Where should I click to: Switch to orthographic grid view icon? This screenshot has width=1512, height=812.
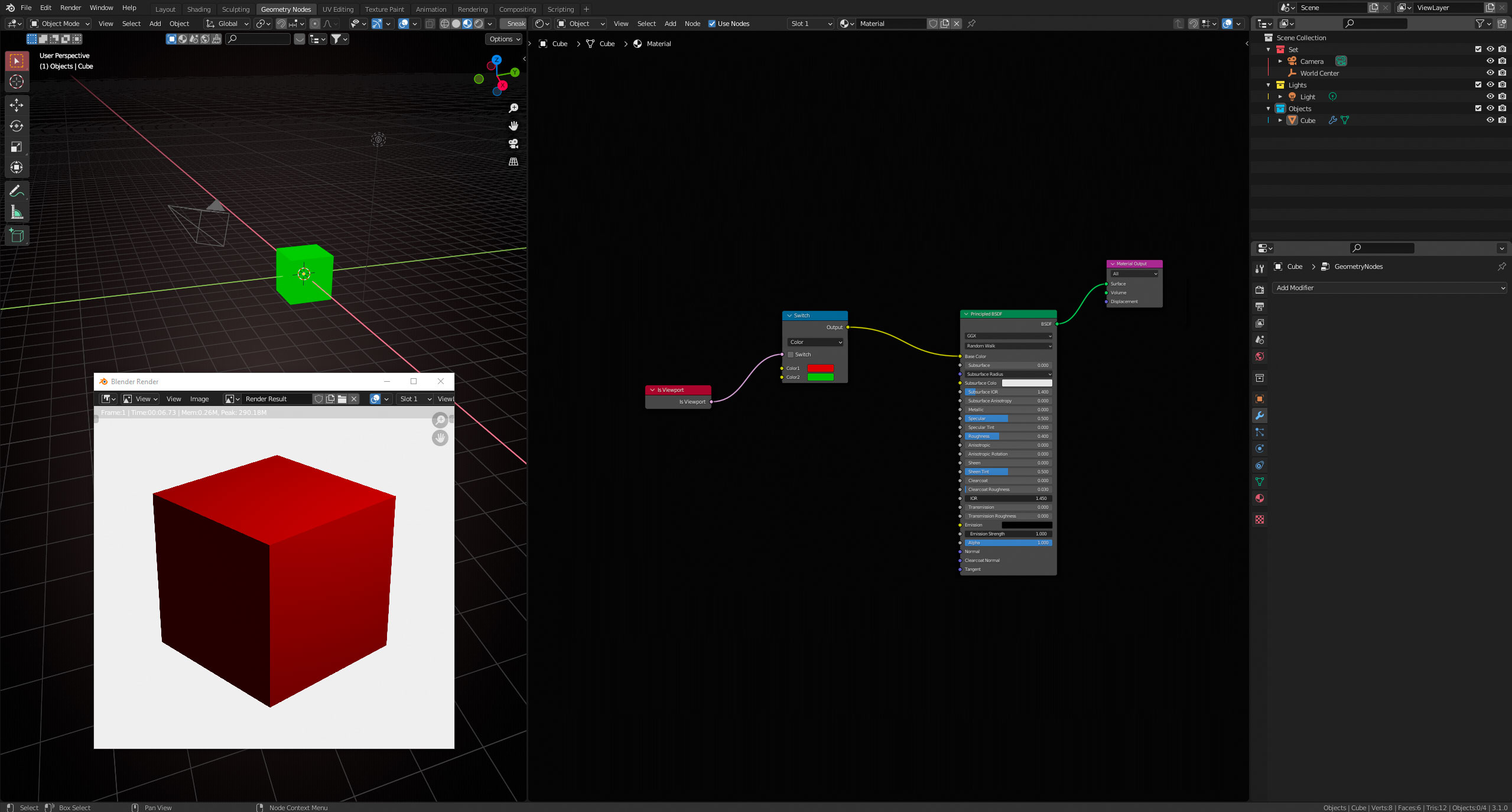[513, 161]
